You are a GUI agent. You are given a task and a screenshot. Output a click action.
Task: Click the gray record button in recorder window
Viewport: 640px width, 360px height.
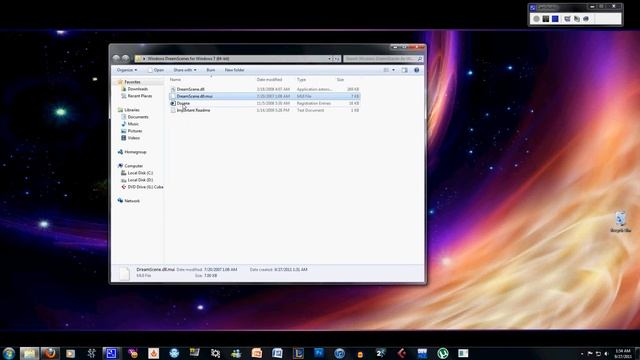537,19
